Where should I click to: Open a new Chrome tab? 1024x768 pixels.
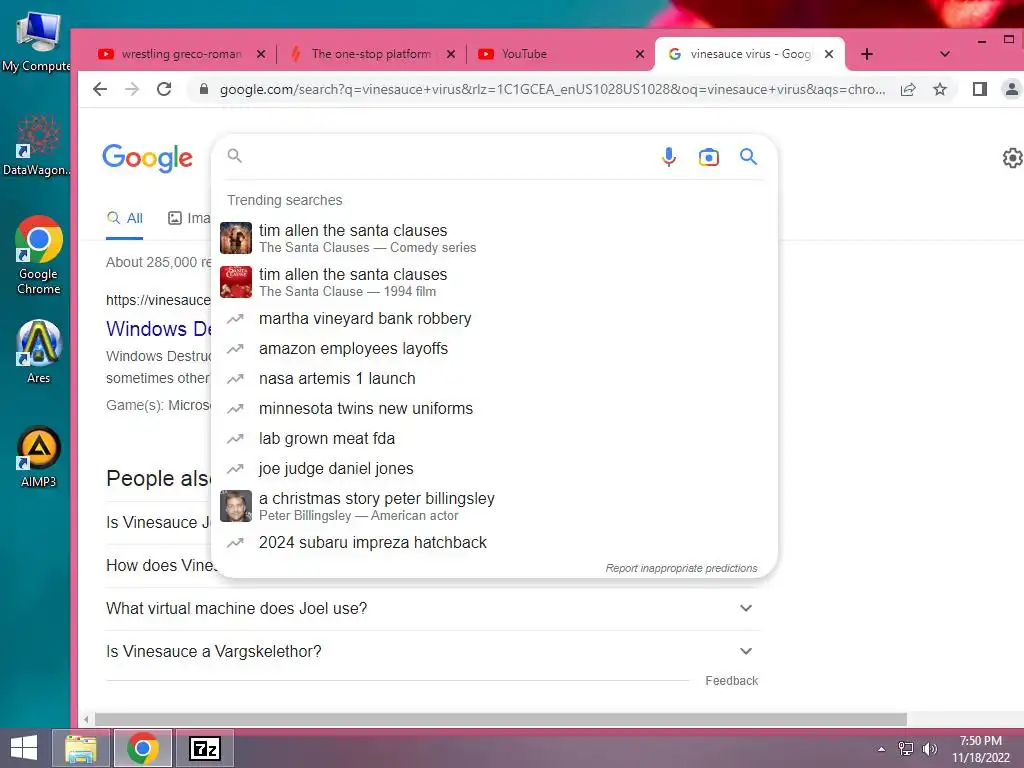click(867, 54)
